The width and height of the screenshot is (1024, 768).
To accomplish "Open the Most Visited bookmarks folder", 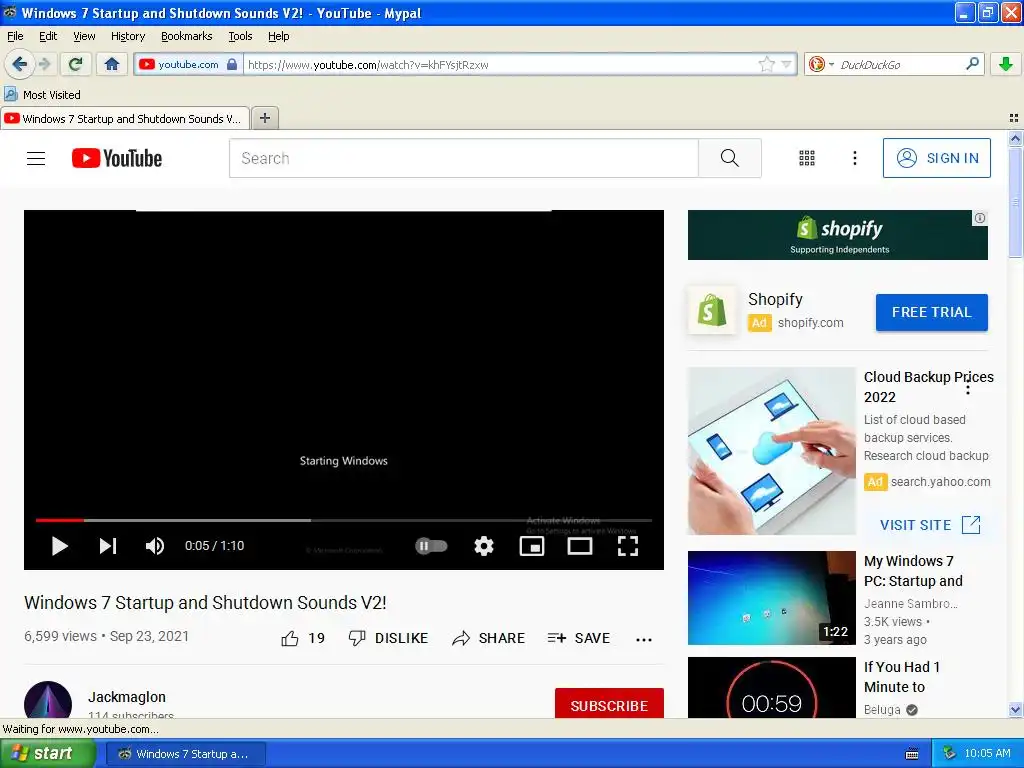I will point(43,95).
